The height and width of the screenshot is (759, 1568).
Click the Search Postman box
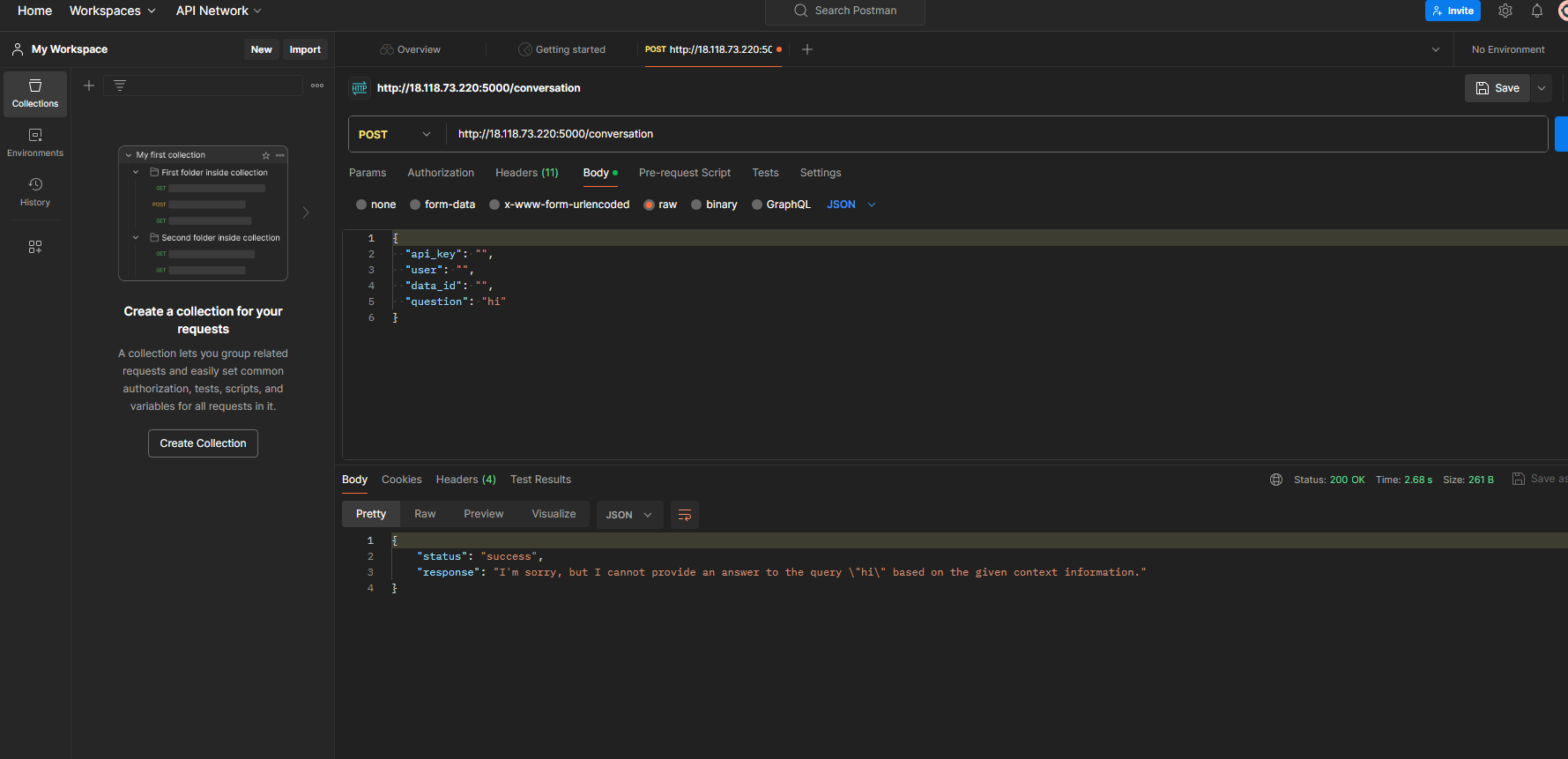point(845,11)
